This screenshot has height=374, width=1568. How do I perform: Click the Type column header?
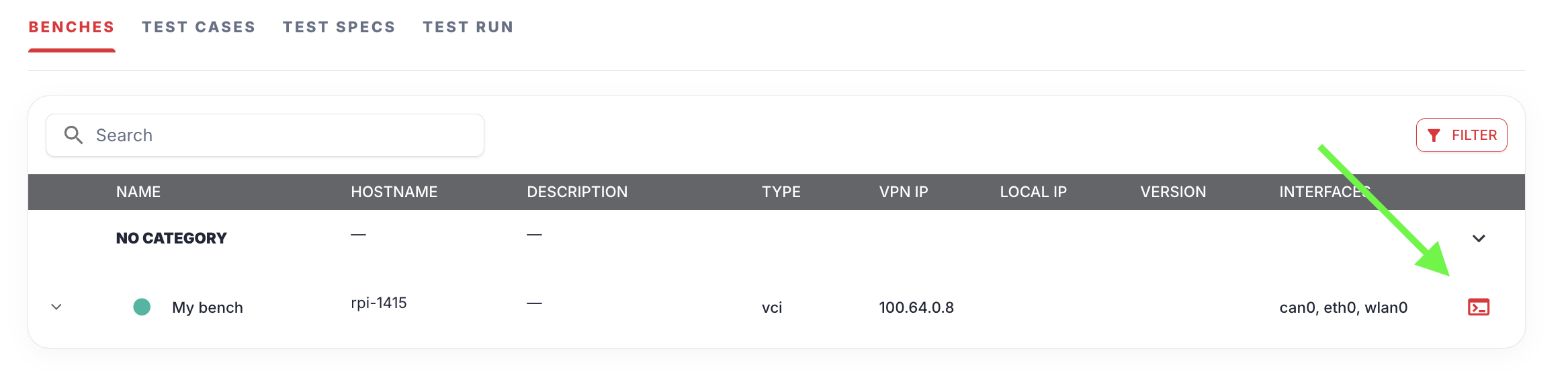click(781, 192)
